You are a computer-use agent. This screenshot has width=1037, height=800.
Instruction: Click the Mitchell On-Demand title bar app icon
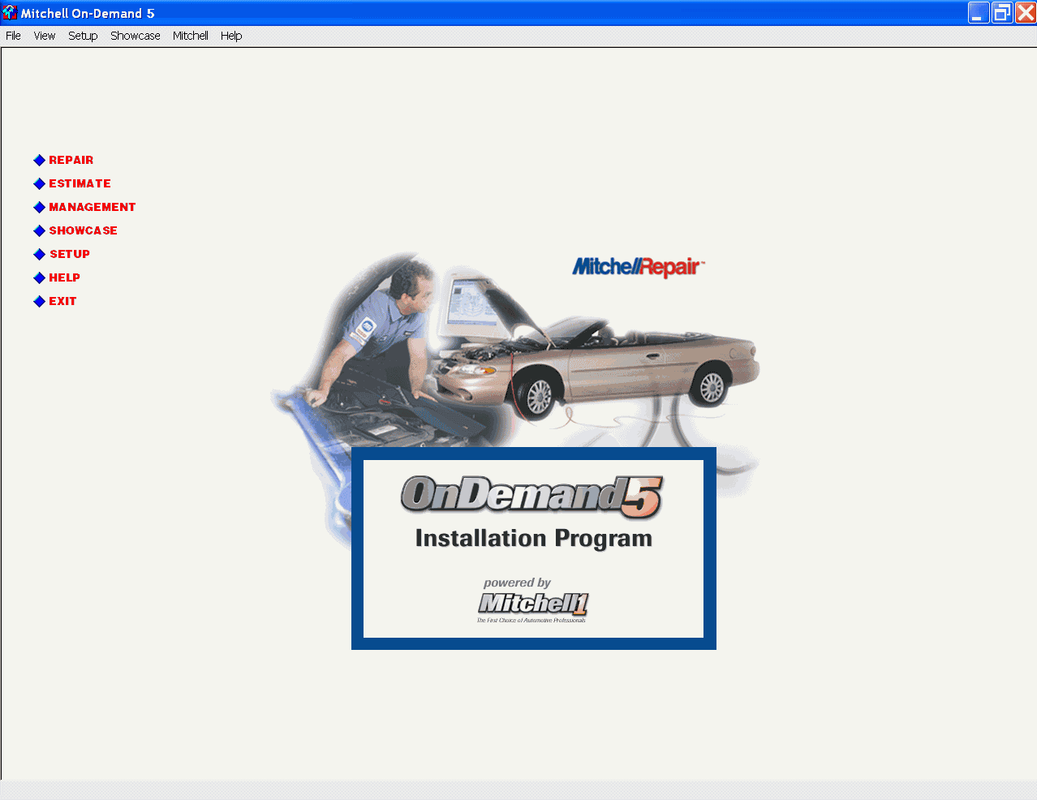point(9,12)
